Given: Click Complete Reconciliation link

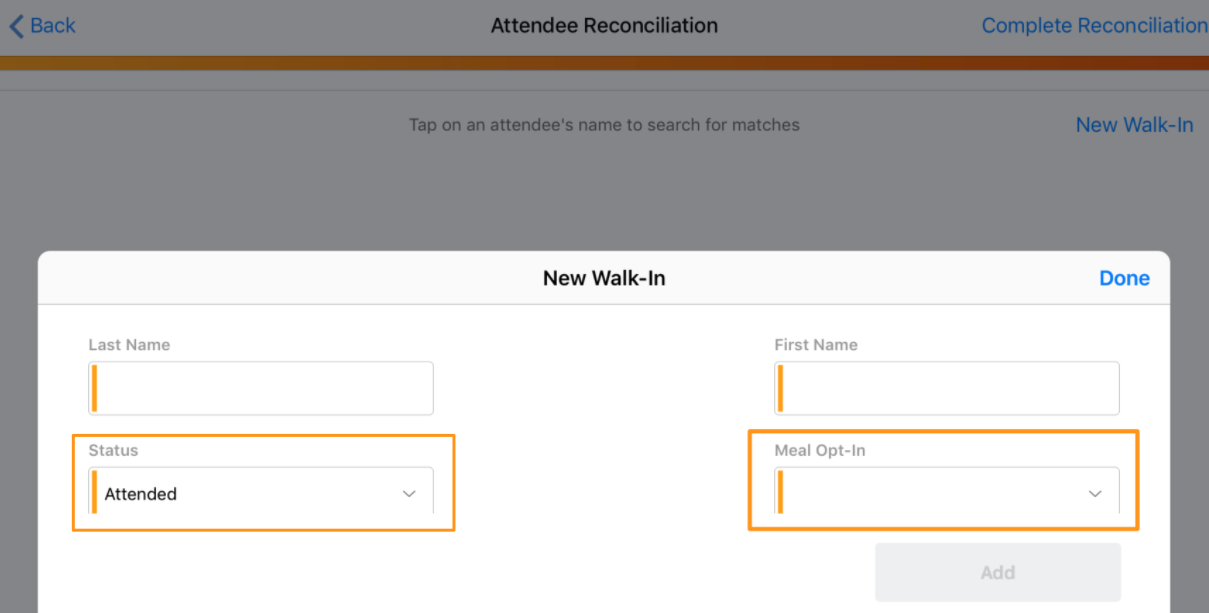Looking at the screenshot, I should tap(1094, 26).
